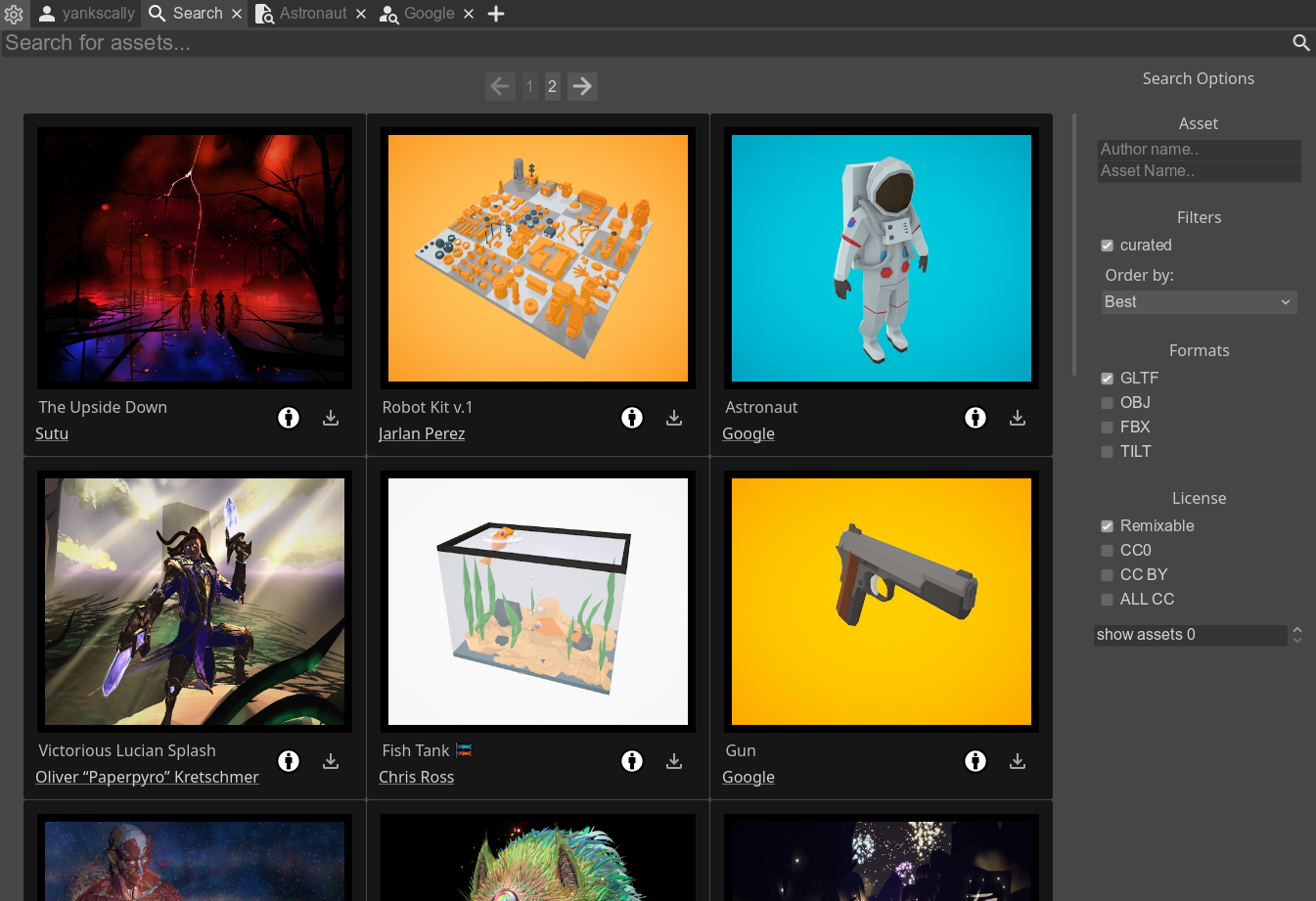Download the Gun asset

1018,761
